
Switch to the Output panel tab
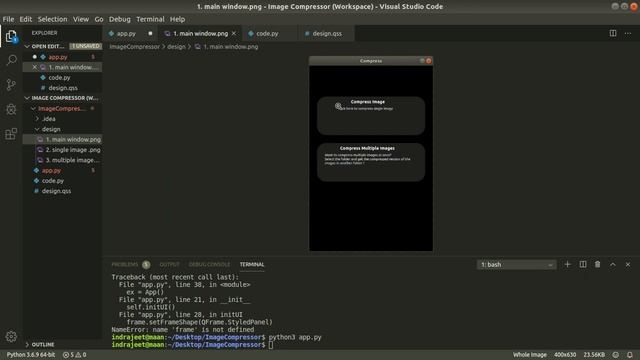tap(169, 264)
